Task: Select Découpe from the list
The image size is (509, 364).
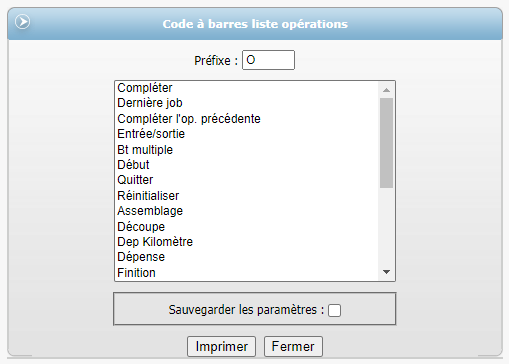Action: [246, 227]
